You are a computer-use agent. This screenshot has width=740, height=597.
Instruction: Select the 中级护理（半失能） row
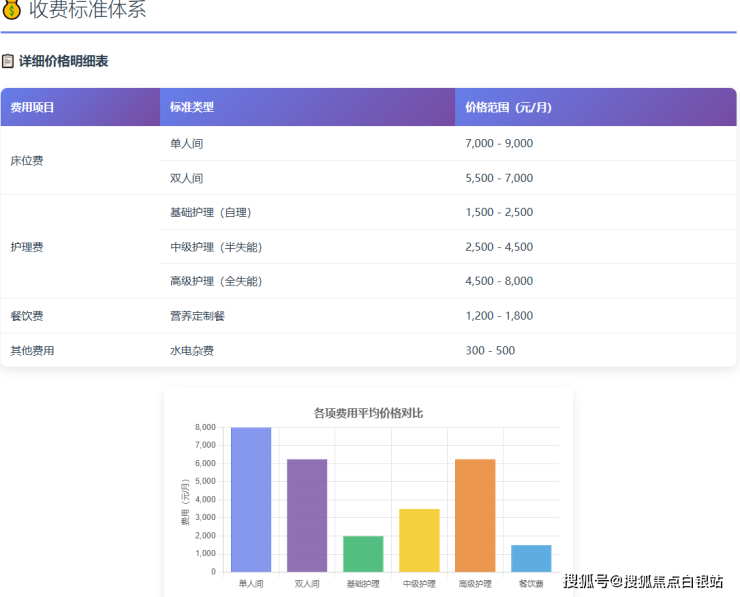tap(216, 247)
